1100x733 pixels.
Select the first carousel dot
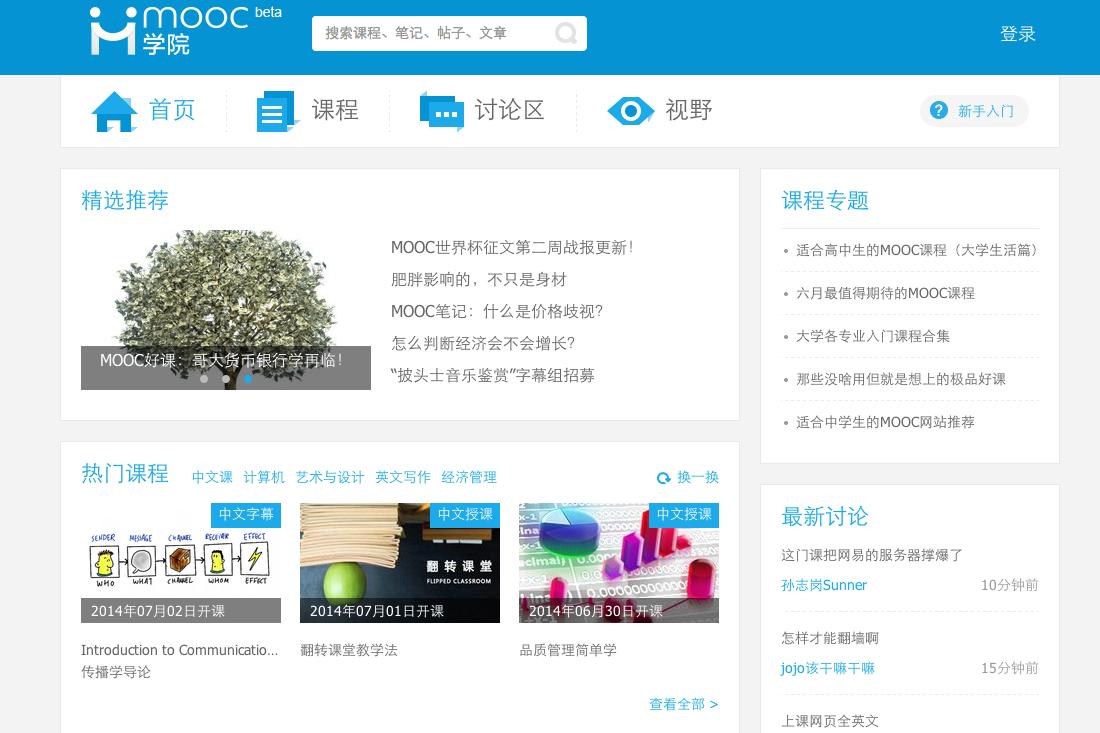(203, 379)
